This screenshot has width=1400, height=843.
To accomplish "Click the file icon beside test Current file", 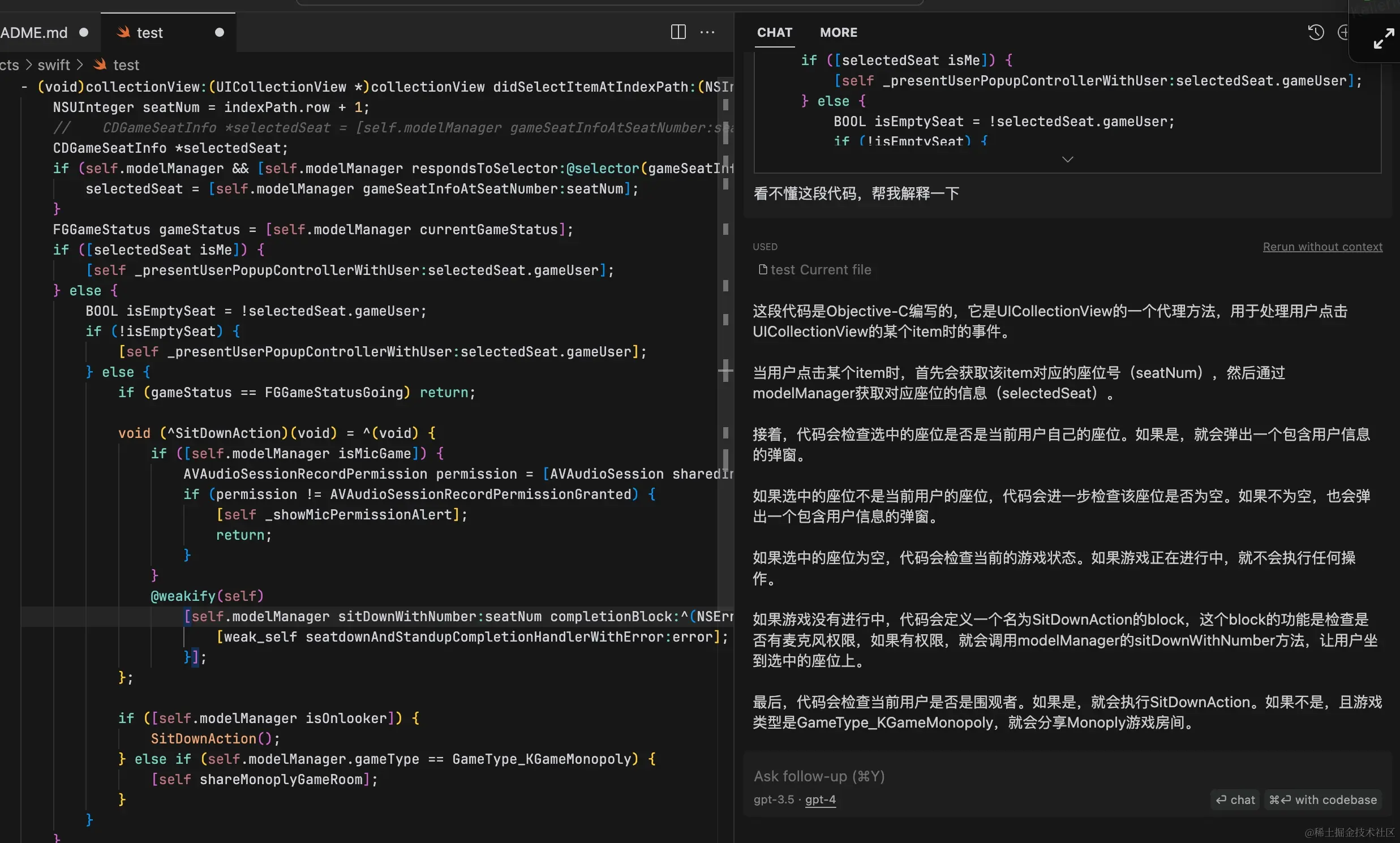I will (762, 269).
